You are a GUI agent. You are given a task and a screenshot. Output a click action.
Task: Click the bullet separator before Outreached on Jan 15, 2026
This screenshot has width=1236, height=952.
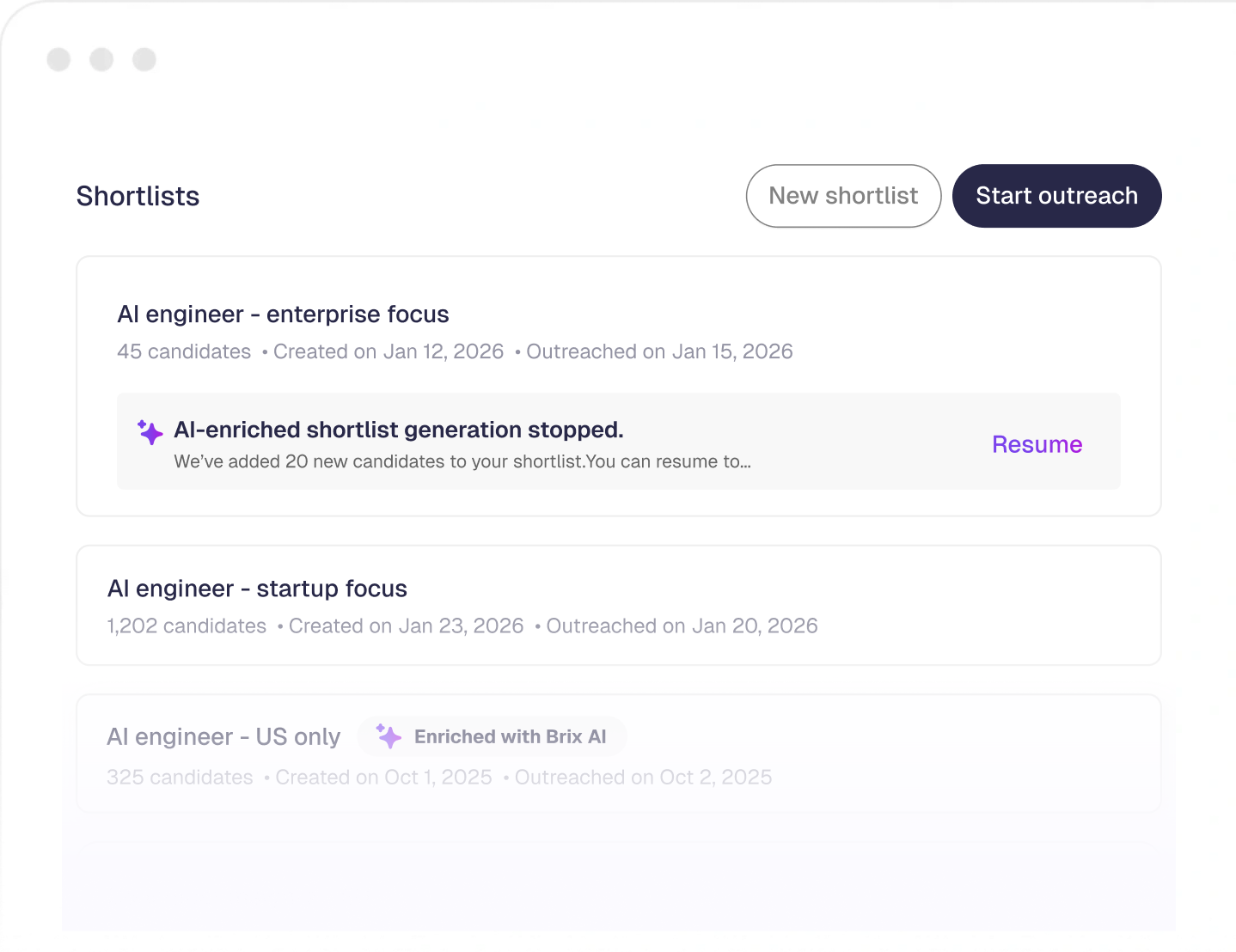tap(517, 351)
